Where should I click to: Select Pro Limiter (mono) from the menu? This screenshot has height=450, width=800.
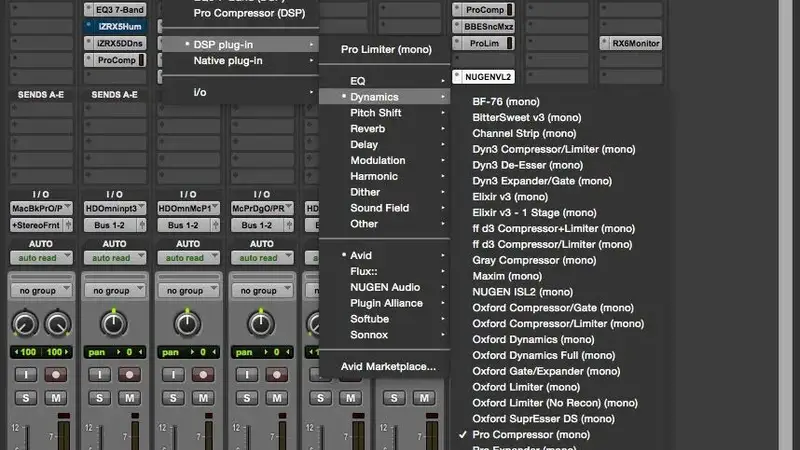386,49
